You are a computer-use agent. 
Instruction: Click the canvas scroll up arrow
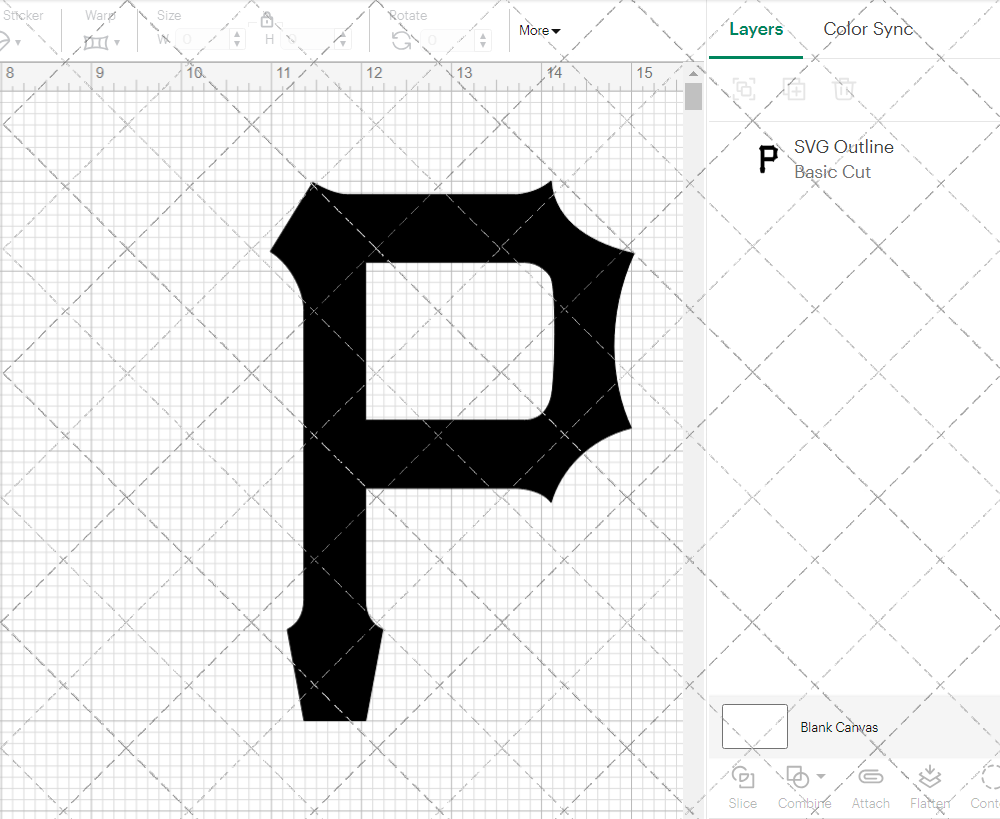click(x=693, y=73)
